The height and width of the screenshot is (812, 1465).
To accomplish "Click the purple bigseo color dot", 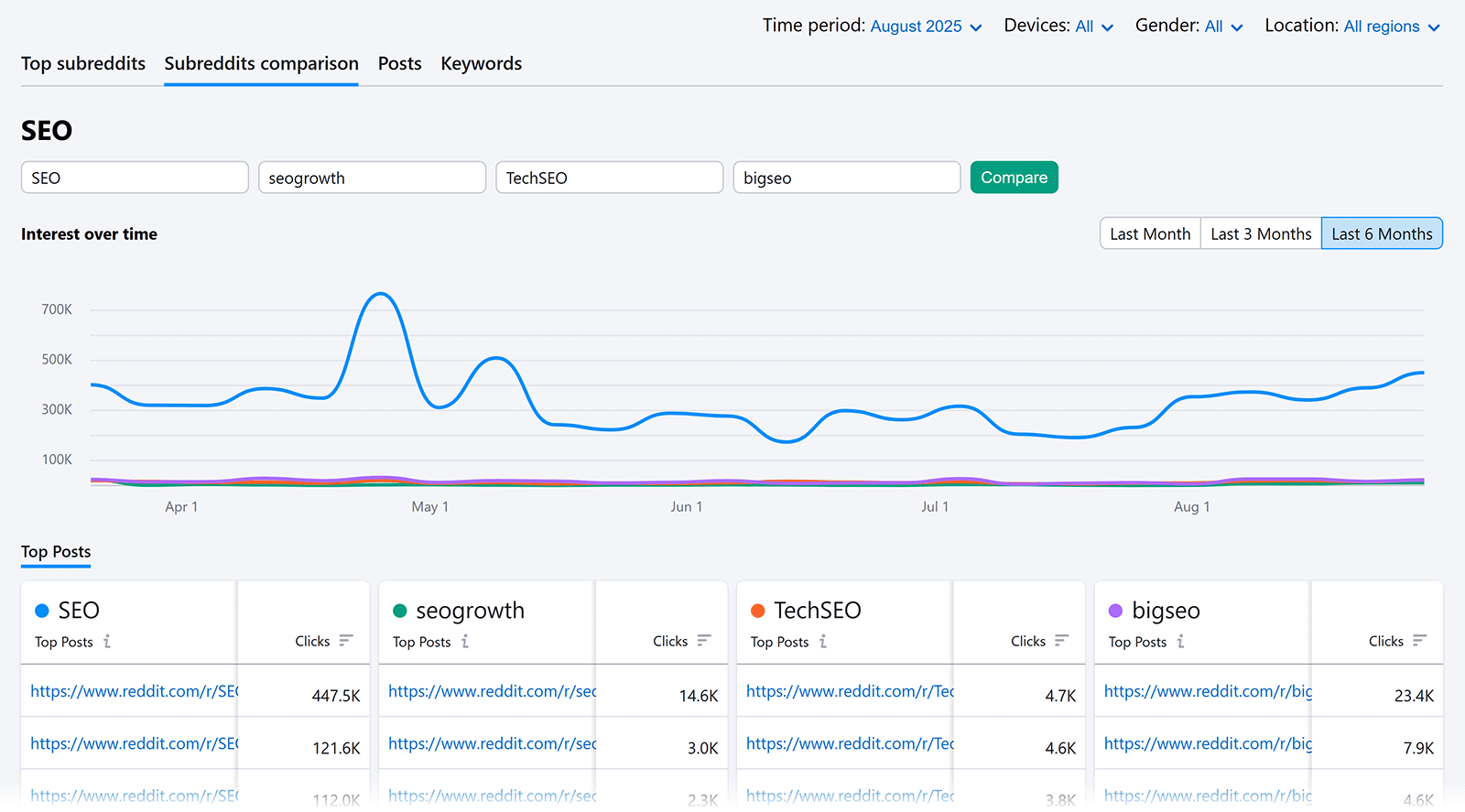I will click(1115, 611).
